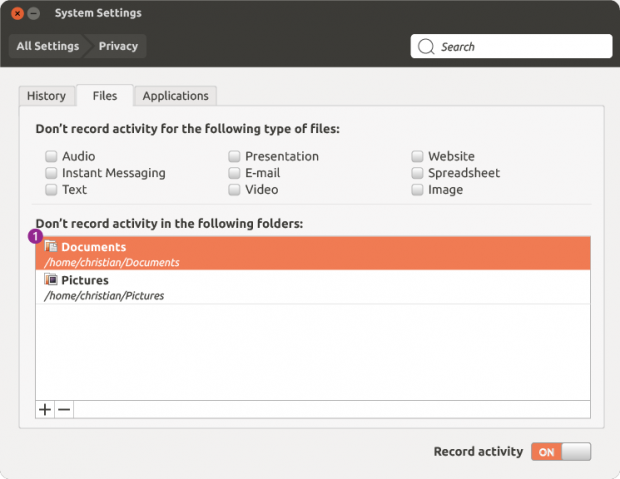Check the Audio file type box
620x479 pixels.
pyautogui.click(x=51, y=156)
